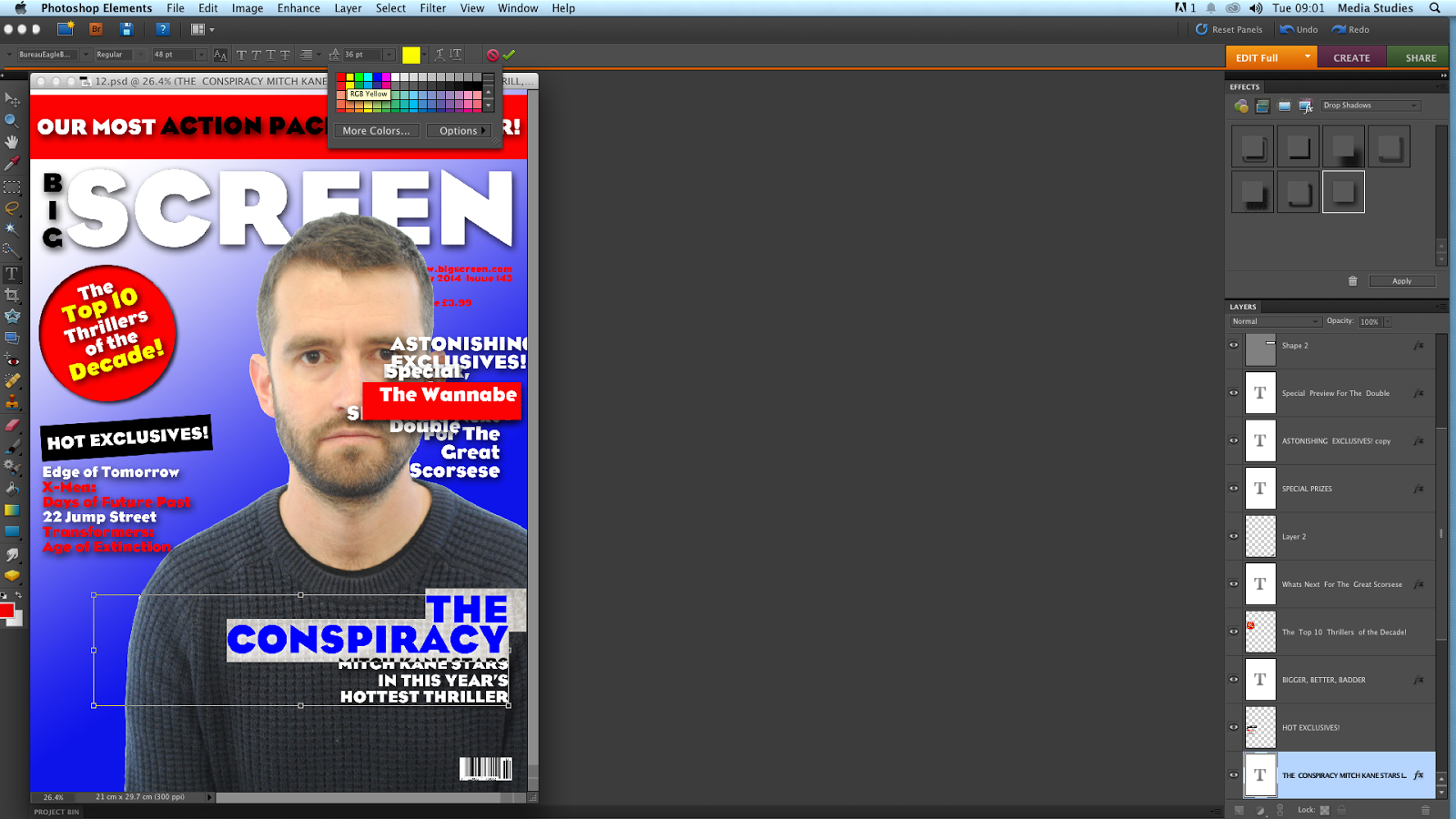Click the Redo button
1456x819 pixels.
[x=1350, y=29]
